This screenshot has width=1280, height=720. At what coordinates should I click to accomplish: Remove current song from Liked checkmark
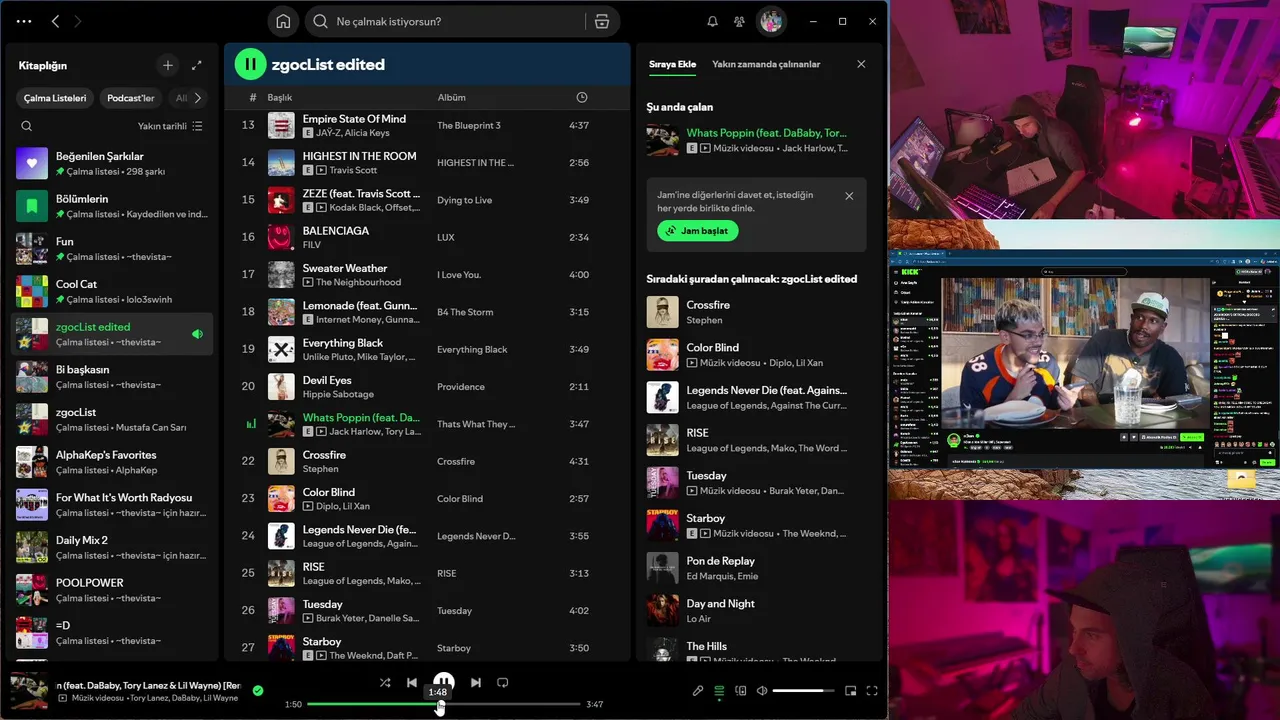(258, 690)
